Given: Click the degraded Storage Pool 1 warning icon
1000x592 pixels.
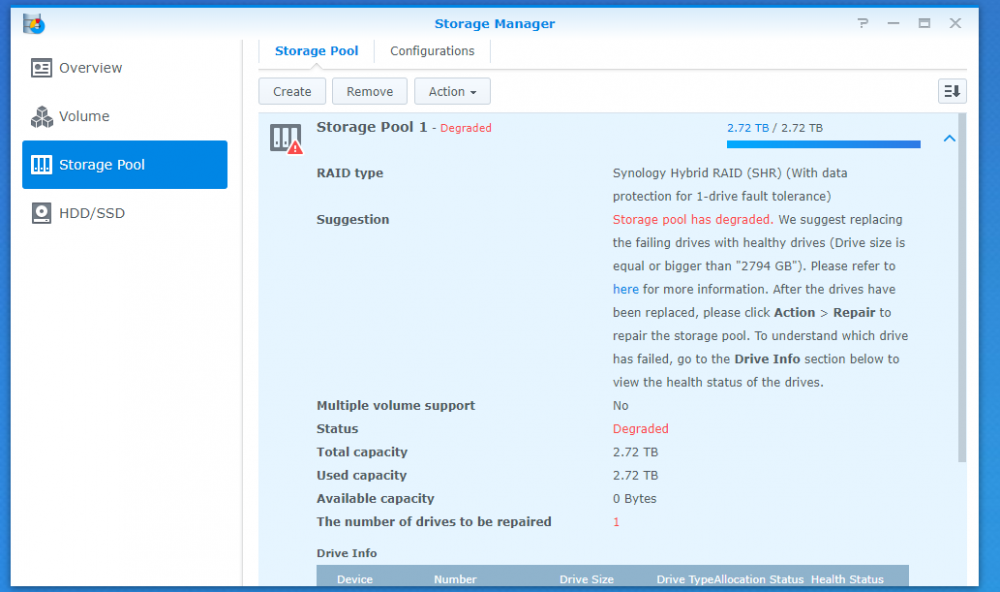Looking at the screenshot, I should [286, 139].
